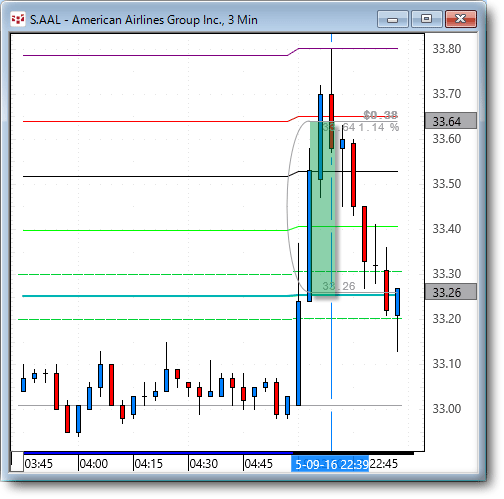Click the window title S.AAL American Airlines text
Screen dimensions: 504x499
[x=144, y=20]
